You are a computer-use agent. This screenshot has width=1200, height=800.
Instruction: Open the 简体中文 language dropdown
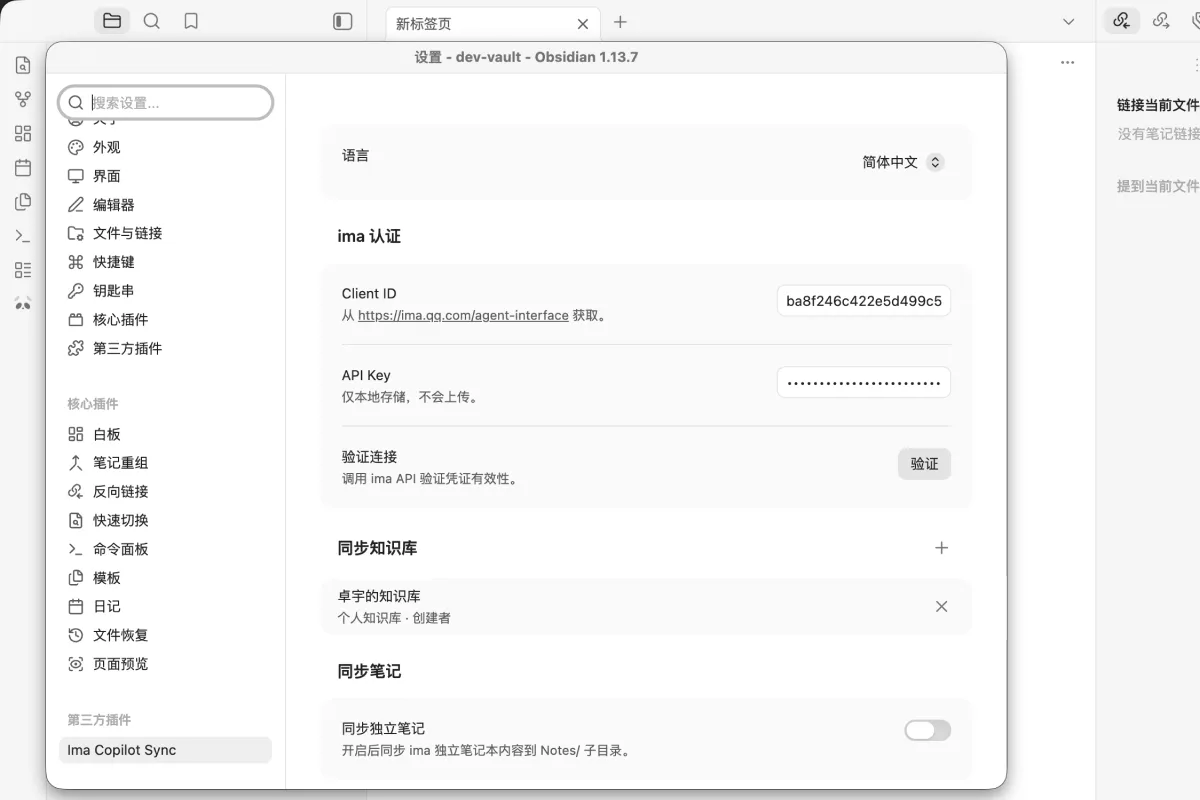(x=902, y=162)
